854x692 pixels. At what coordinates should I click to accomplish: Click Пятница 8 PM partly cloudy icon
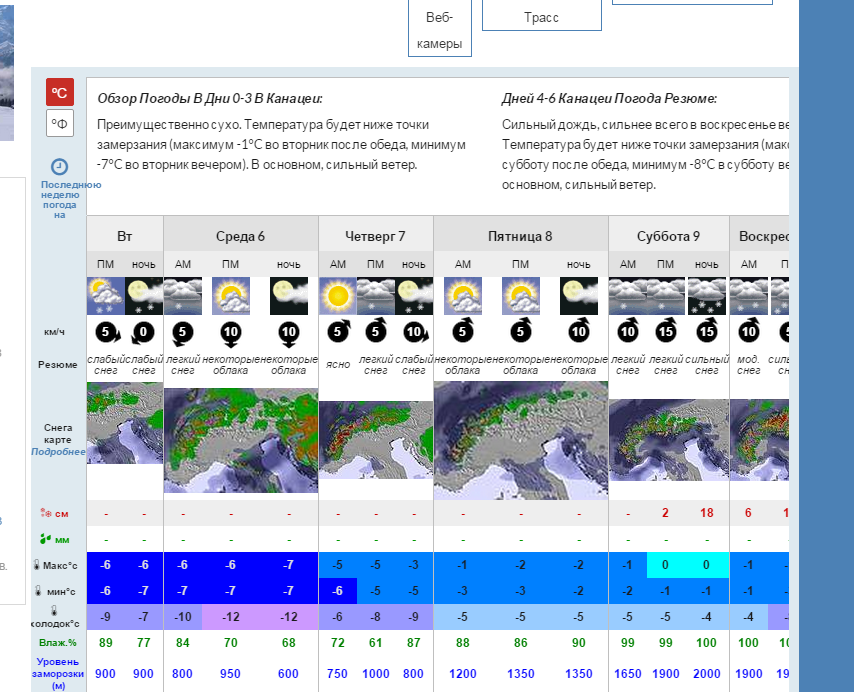521,296
